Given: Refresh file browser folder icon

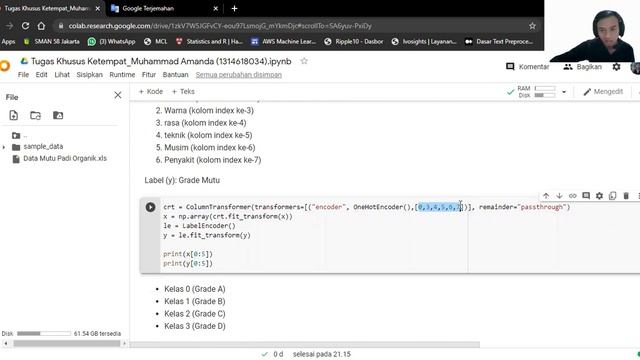Looking at the screenshot, I should click(36, 116).
